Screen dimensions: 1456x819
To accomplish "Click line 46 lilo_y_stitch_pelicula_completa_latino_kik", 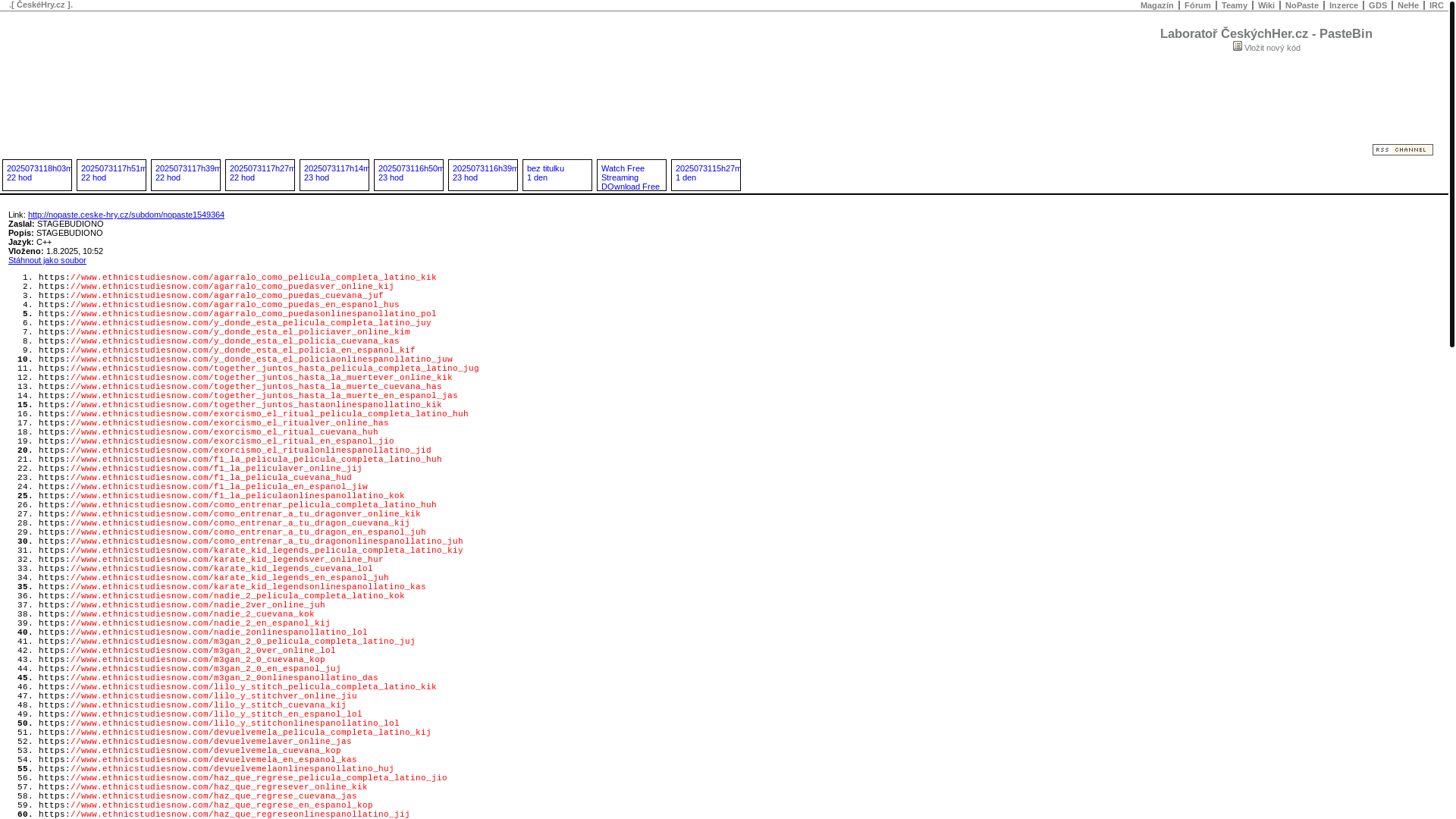I will (237, 687).
